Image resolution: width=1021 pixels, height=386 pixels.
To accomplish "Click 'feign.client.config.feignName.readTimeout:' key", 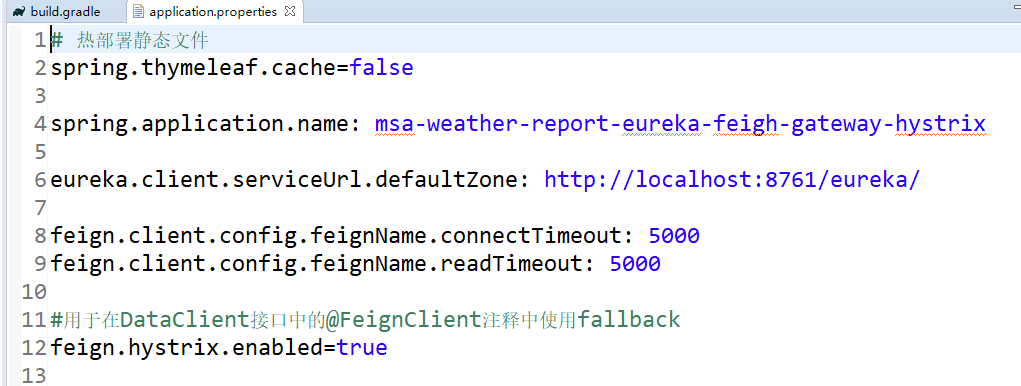I will (323, 264).
